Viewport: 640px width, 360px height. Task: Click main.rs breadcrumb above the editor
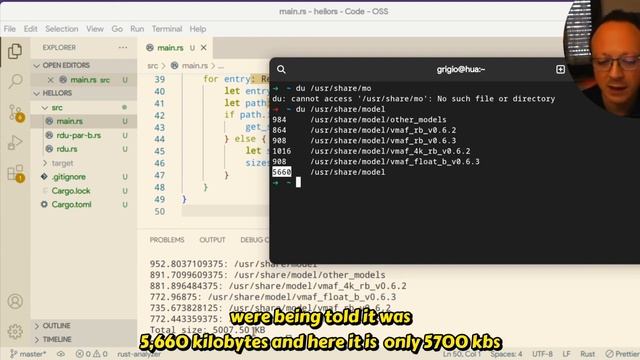tap(195, 66)
